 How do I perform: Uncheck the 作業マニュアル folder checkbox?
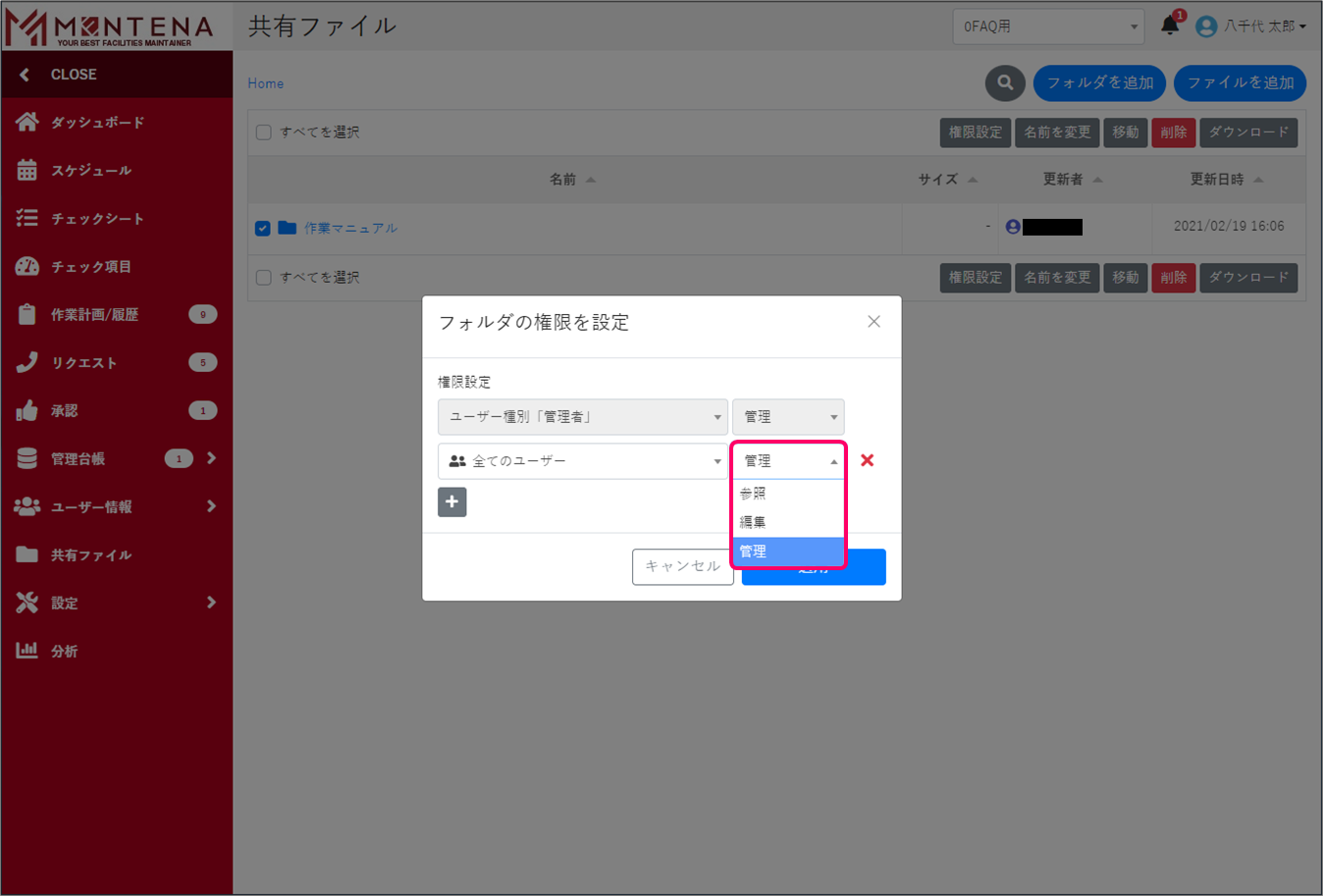[263, 229]
